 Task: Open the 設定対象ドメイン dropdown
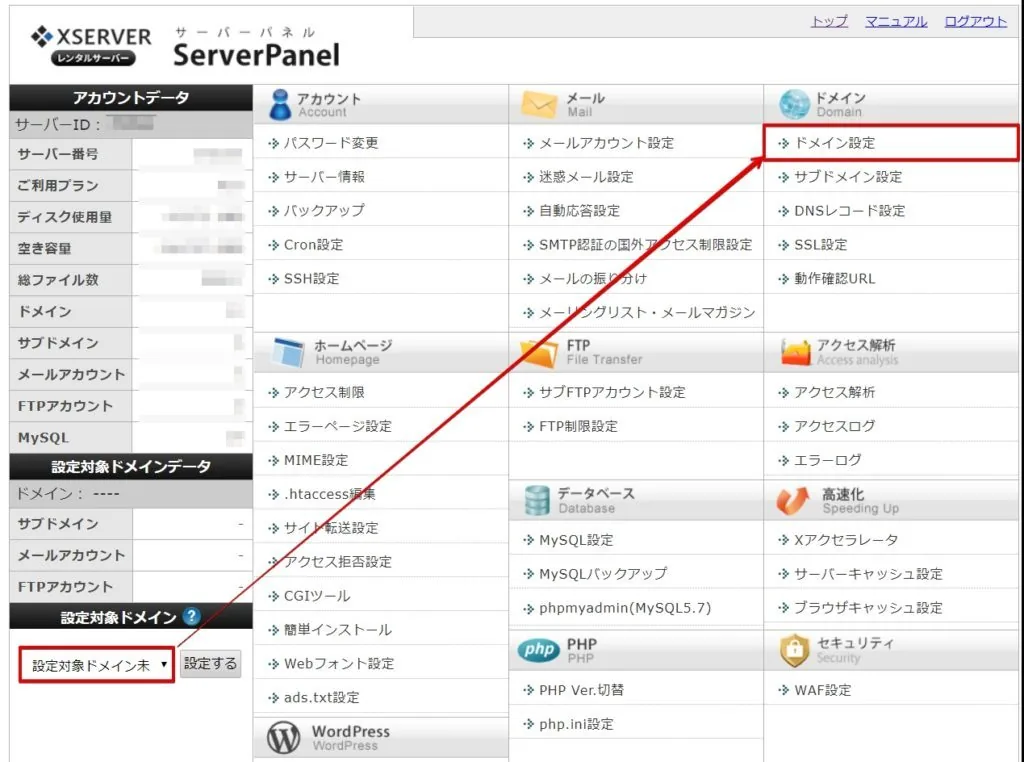(x=97, y=665)
